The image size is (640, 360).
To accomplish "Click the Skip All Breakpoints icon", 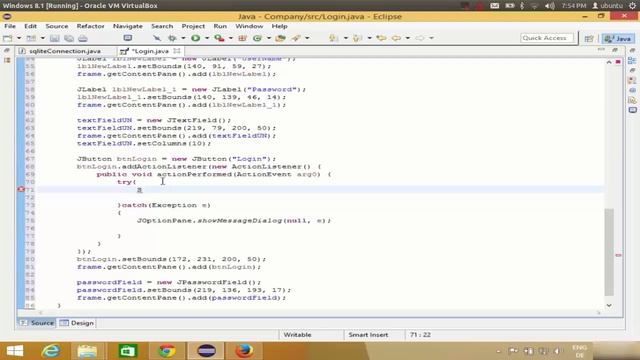I will point(157,38).
